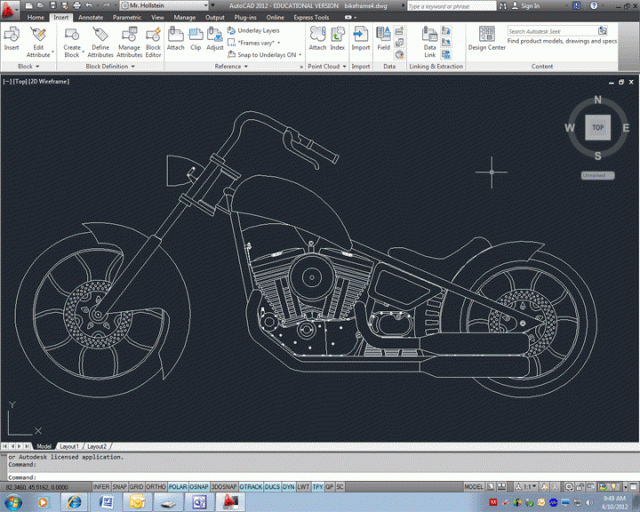This screenshot has height=512, width=640.
Task: Open the Parametric ribbon tab
Action: click(x=127, y=17)
